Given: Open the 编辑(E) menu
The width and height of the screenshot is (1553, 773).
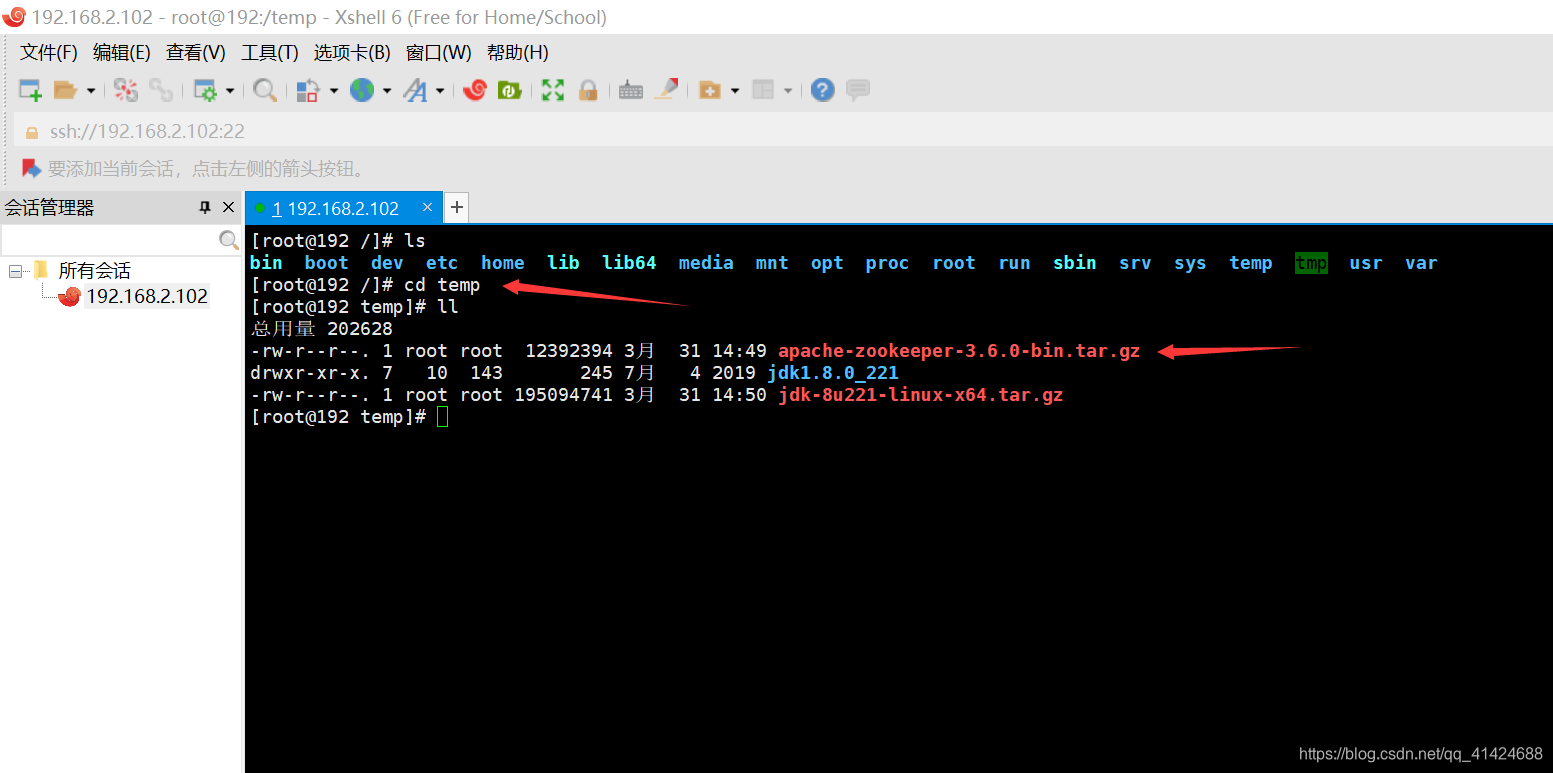Looking at the screenshot, I should (x=121, y=53).
